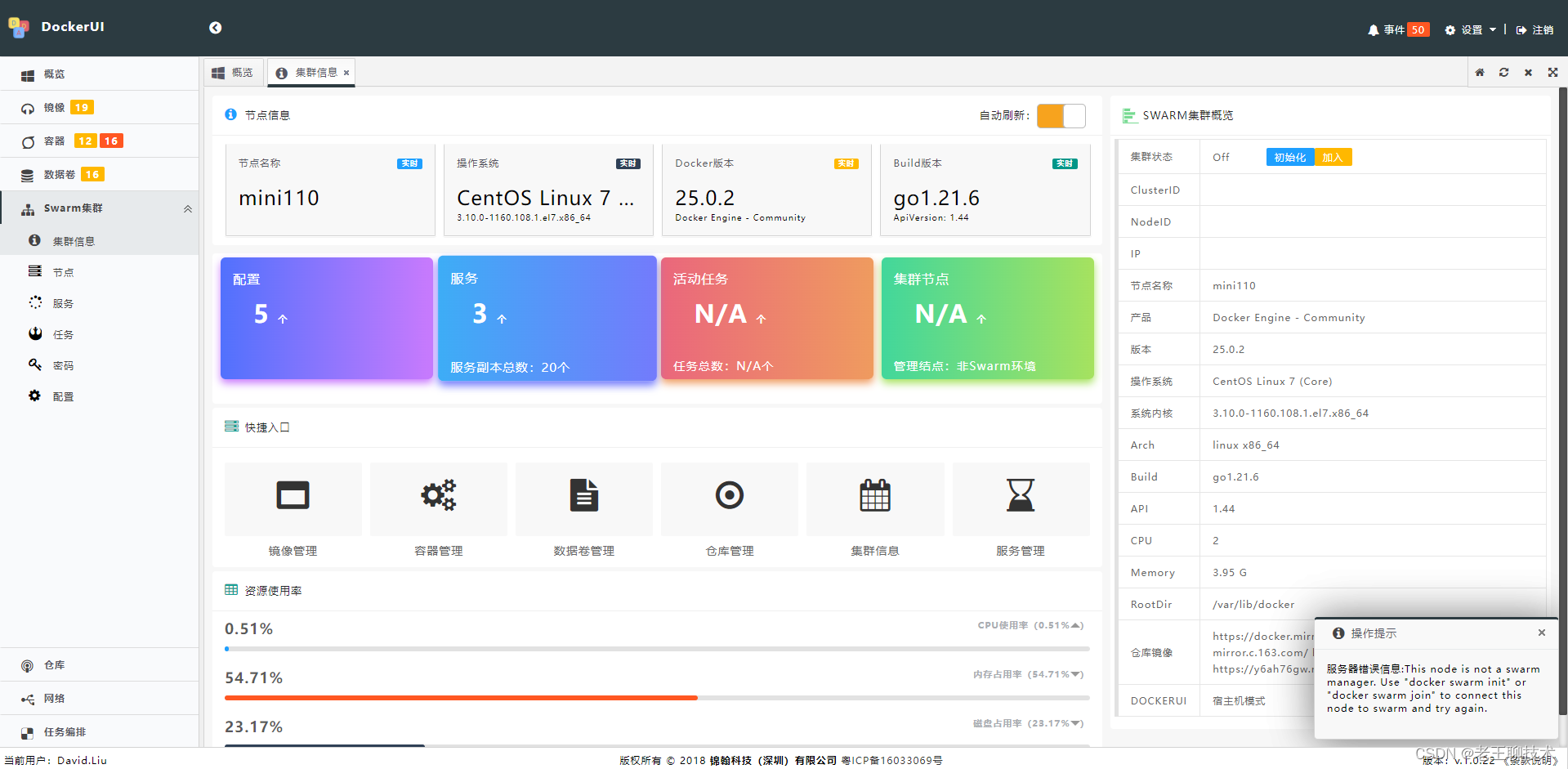Click the SWARM cluster overview heading icon

pyautogui.click(x=1130, y=116)
